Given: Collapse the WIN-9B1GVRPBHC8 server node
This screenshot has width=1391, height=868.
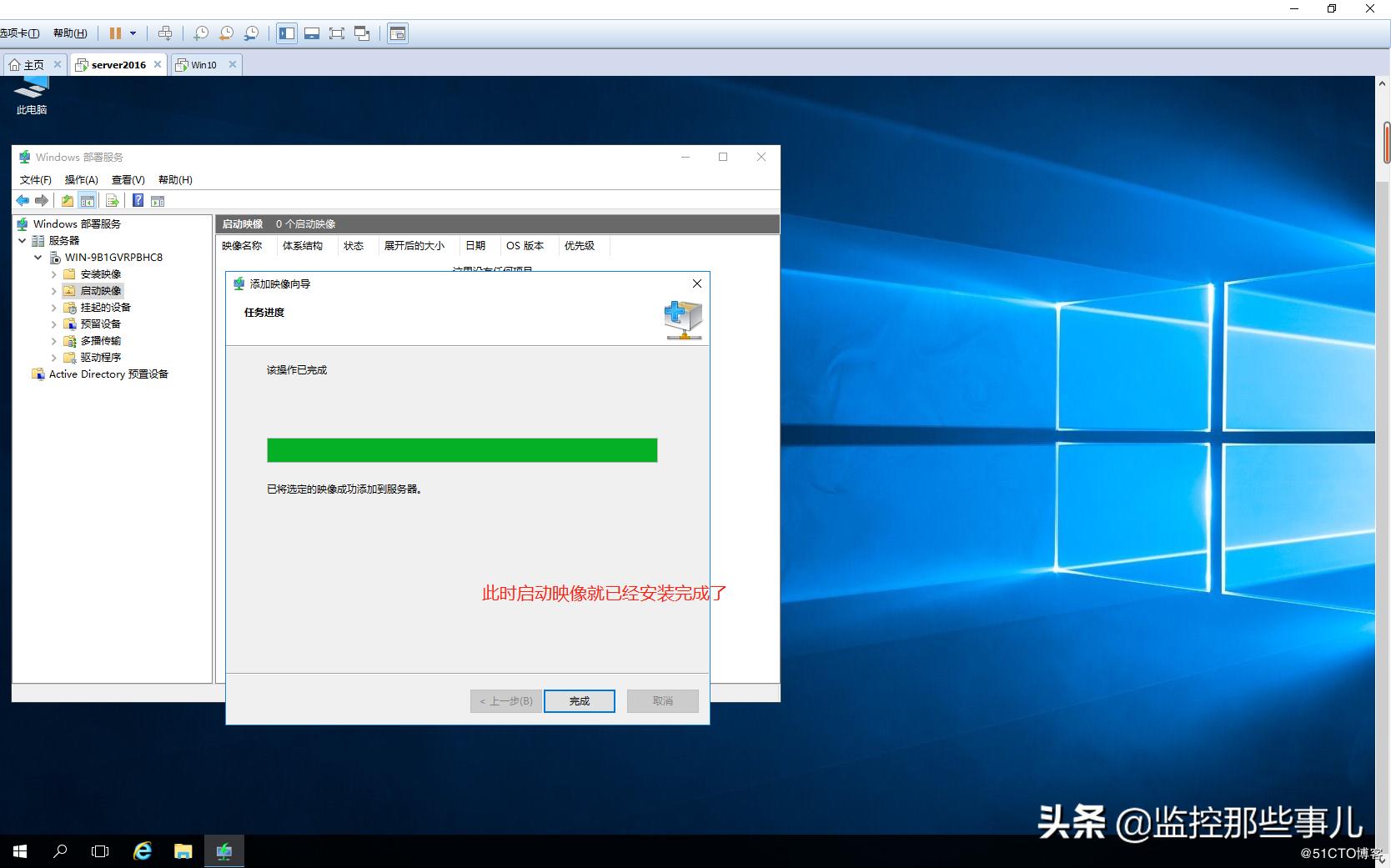Looking at the screenshot, I should pos(38,257).
